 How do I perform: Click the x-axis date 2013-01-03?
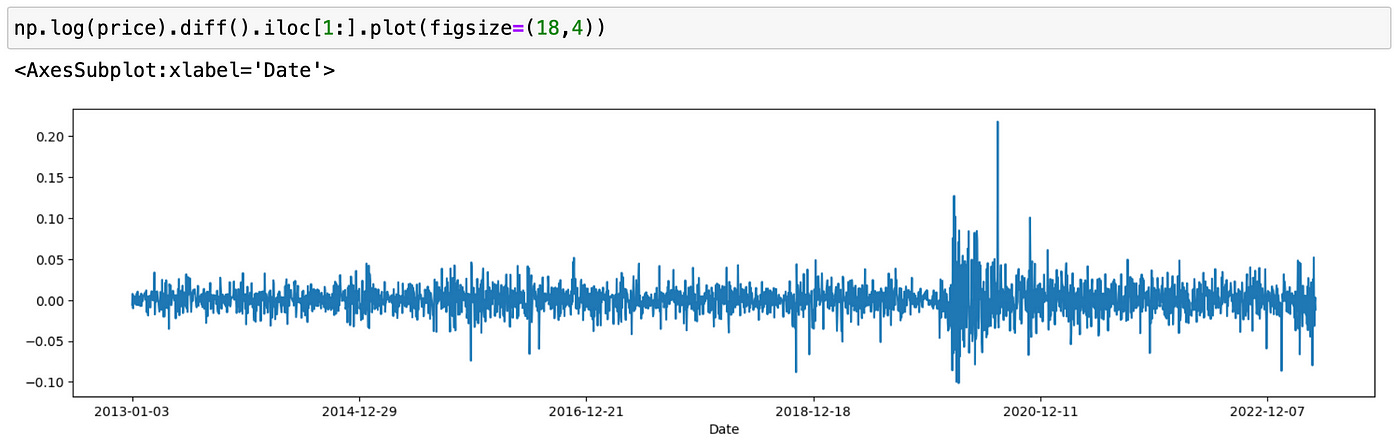(131, 410)
